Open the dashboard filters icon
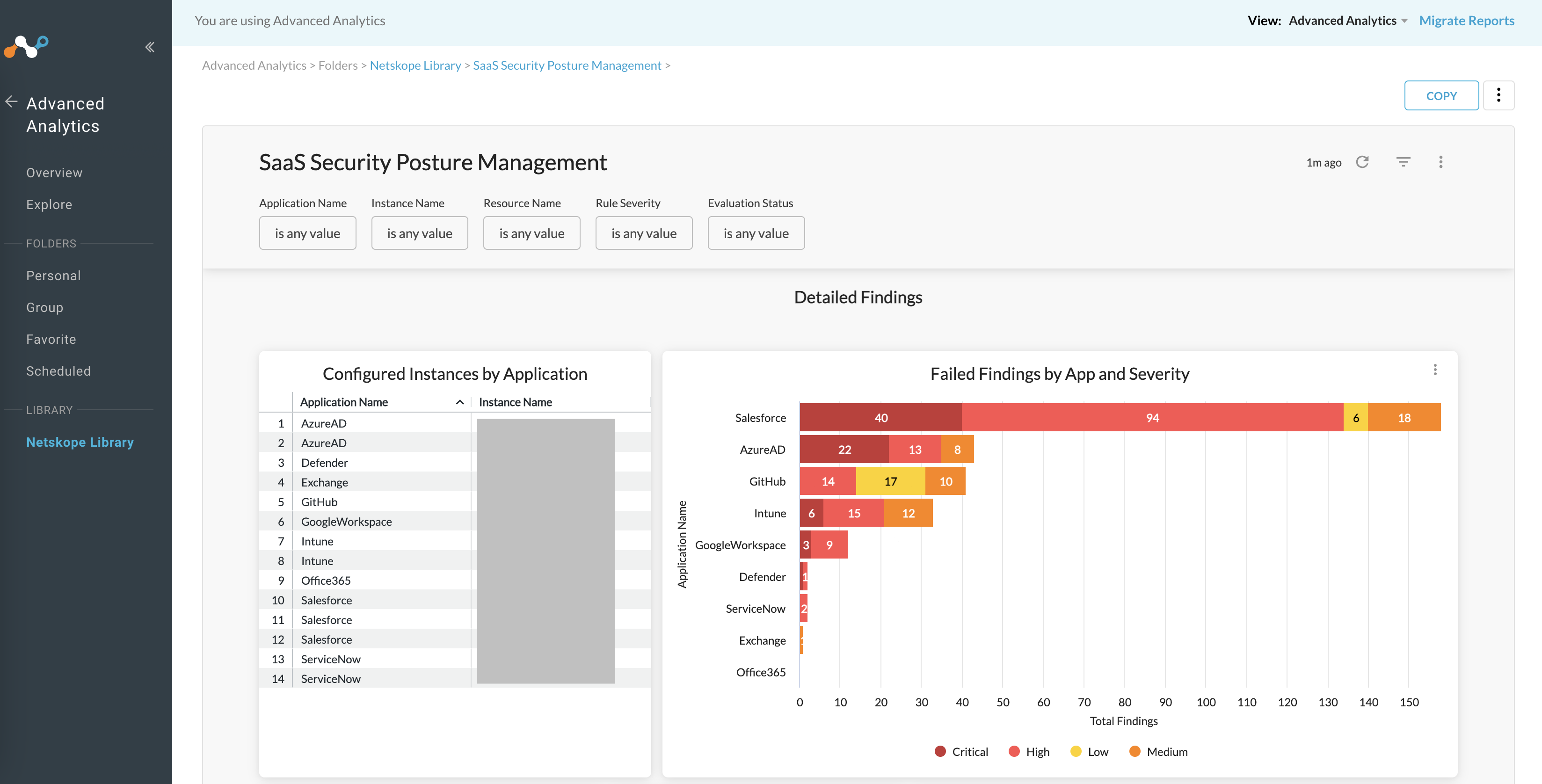1542x784 pixels. click(x=1403, y=161)
